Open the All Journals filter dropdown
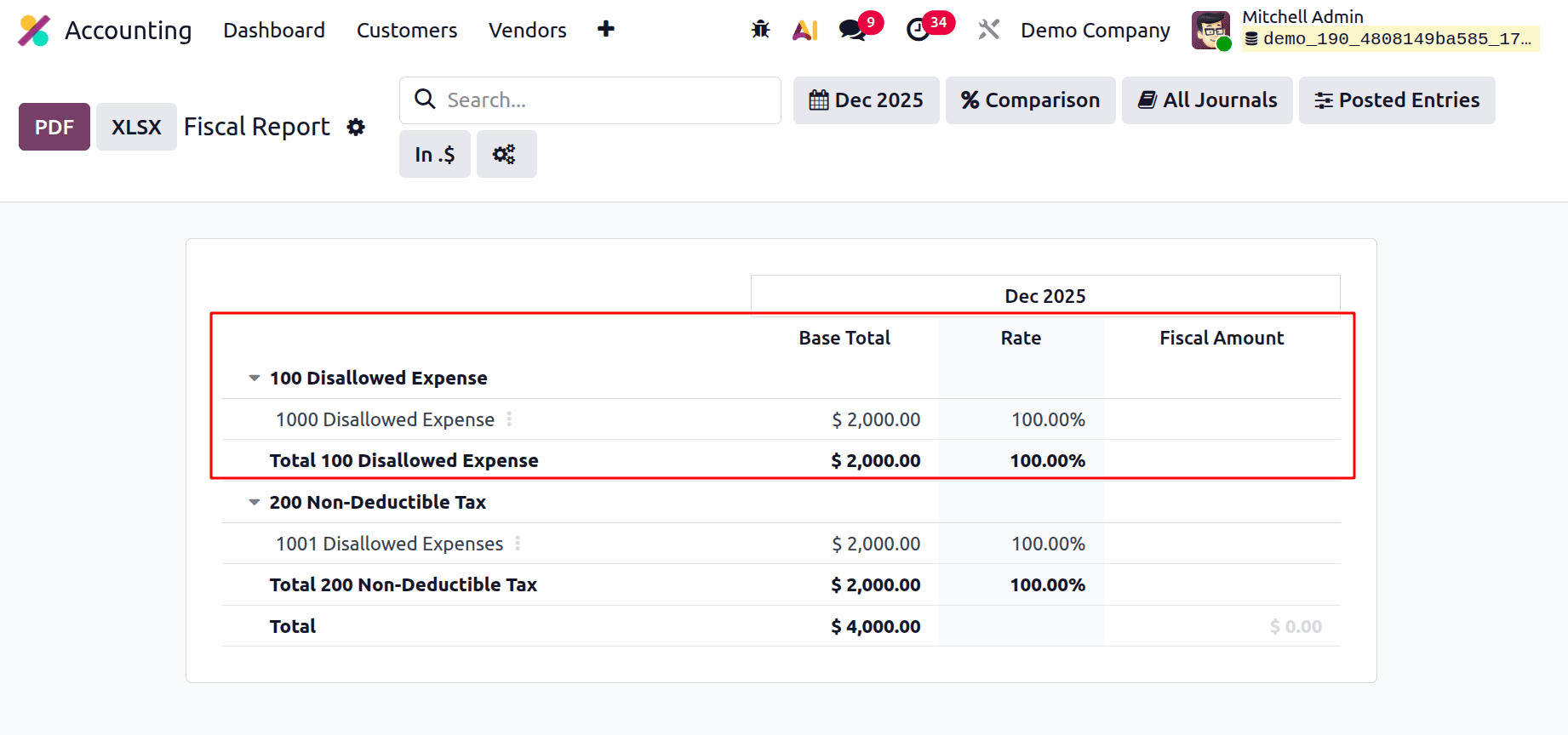Screen dimensions: 1568x735 (1207, 100)
